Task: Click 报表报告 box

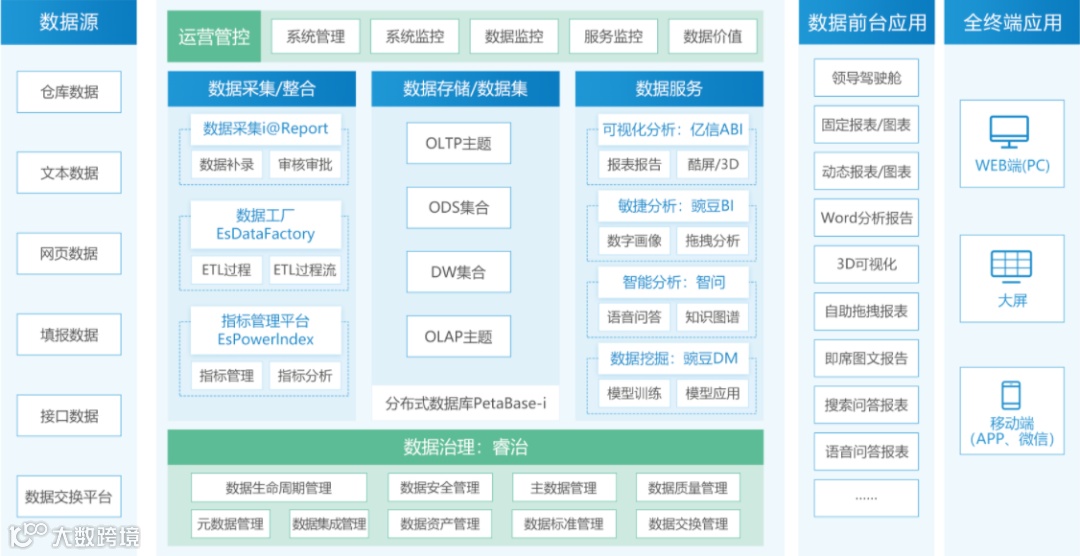Action: coord(634,165)
